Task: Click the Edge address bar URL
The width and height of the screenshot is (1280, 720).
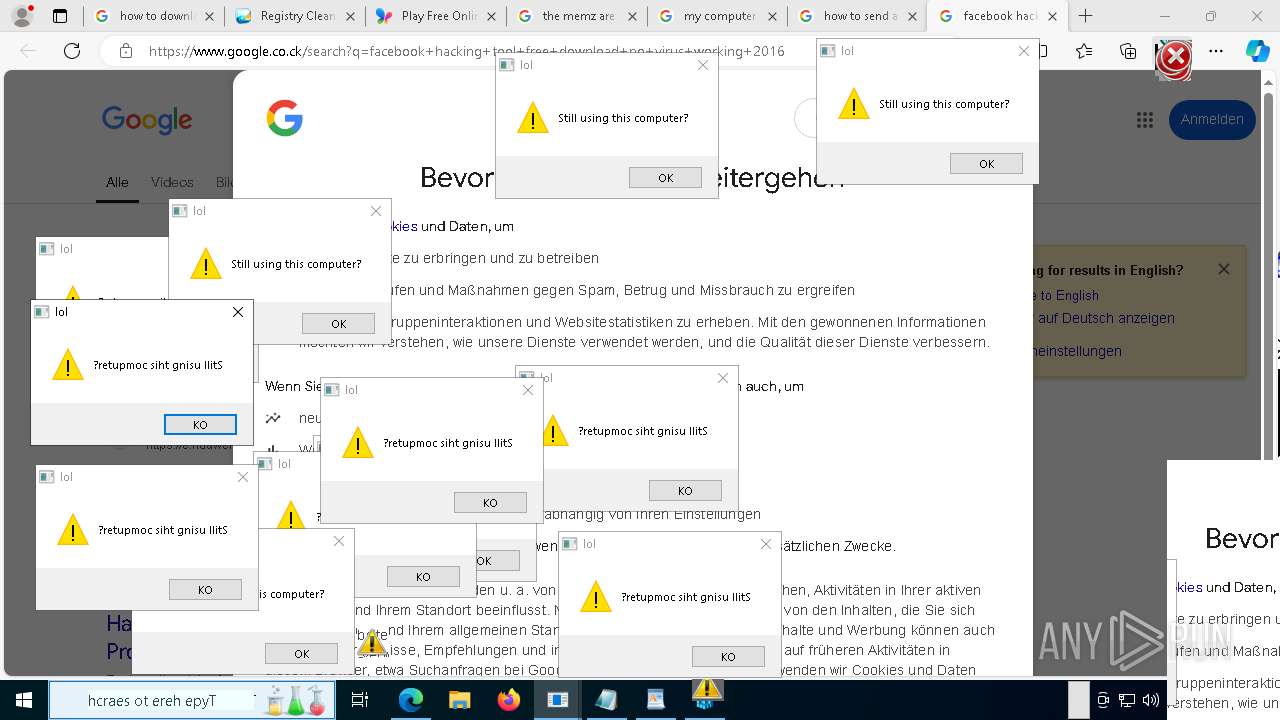Action: (467, 51)
